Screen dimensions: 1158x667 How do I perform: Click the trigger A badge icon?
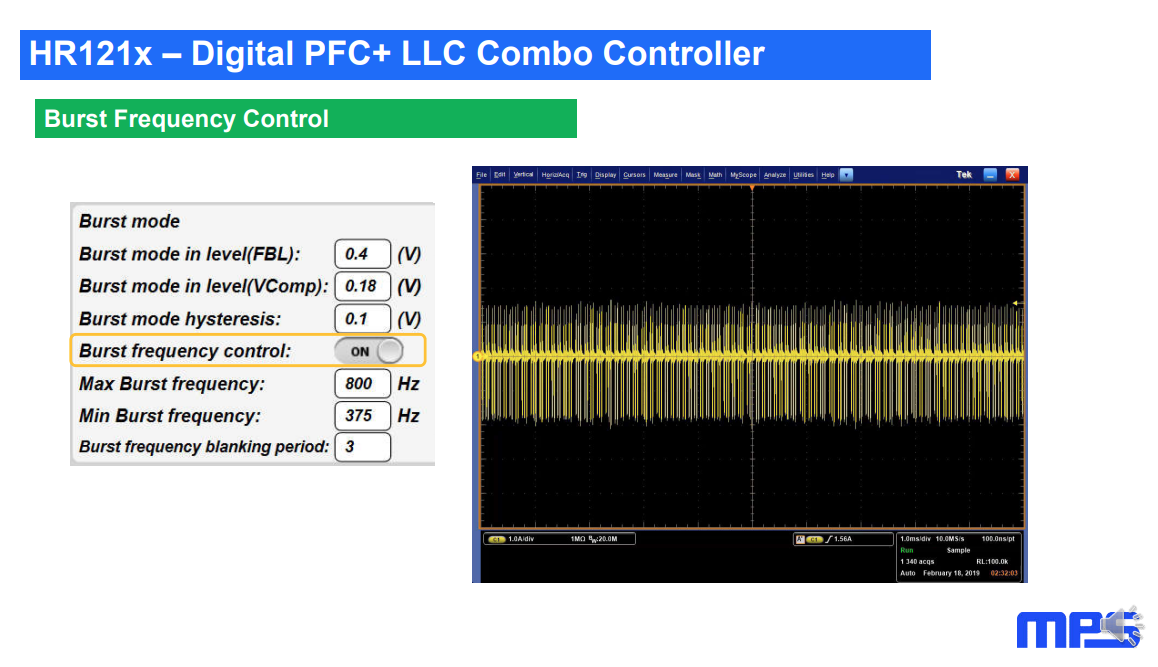pyautogui.click(x=800, y=539)
